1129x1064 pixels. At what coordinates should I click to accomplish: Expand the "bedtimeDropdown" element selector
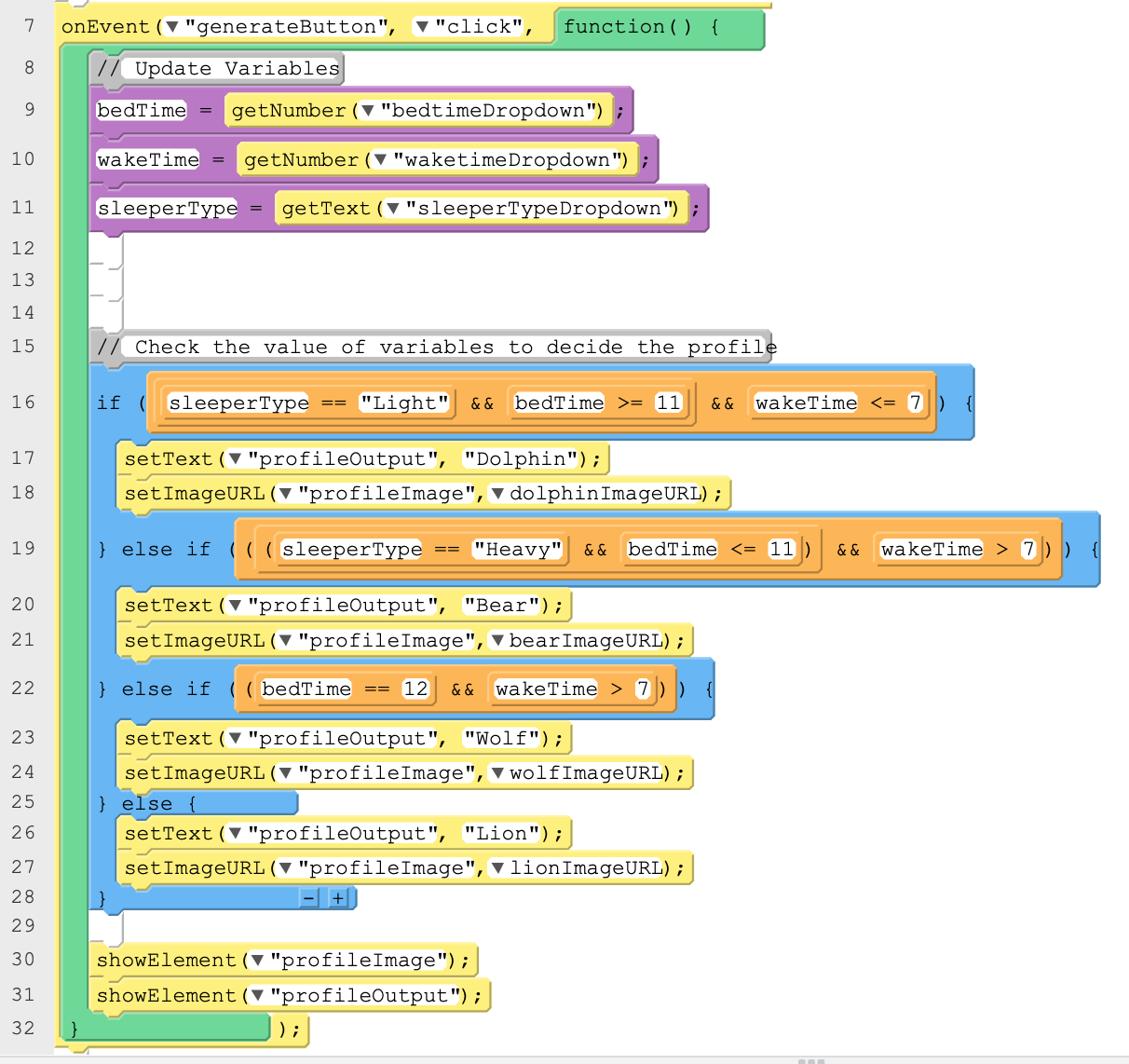[368, 111]
